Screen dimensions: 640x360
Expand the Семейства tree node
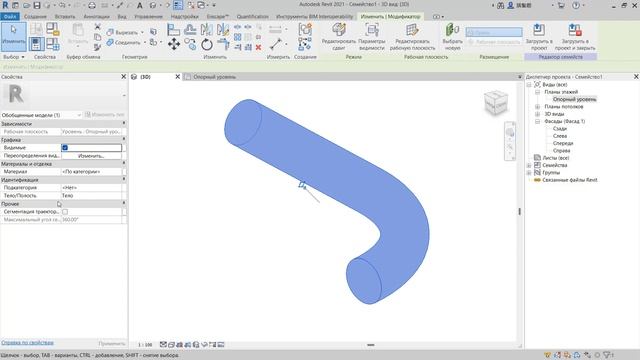click(529, 165)
